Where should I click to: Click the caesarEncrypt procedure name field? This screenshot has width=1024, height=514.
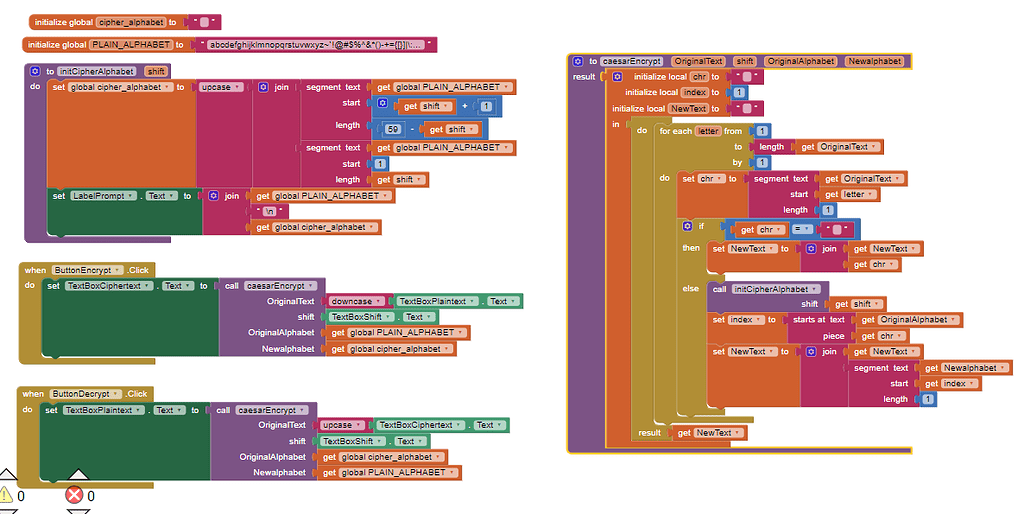[x=631, y=61]
